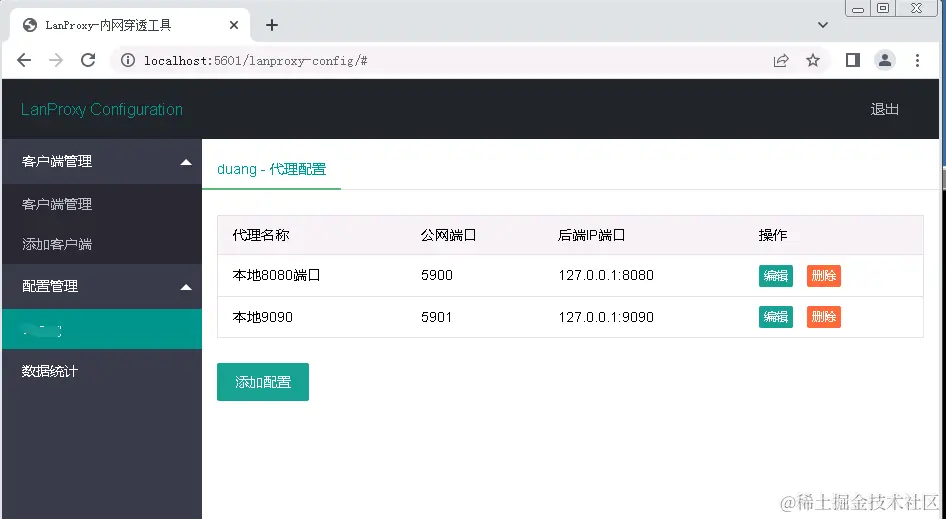Log out using 退出 link
Screen dimensions: 946x519
[884, 109]
